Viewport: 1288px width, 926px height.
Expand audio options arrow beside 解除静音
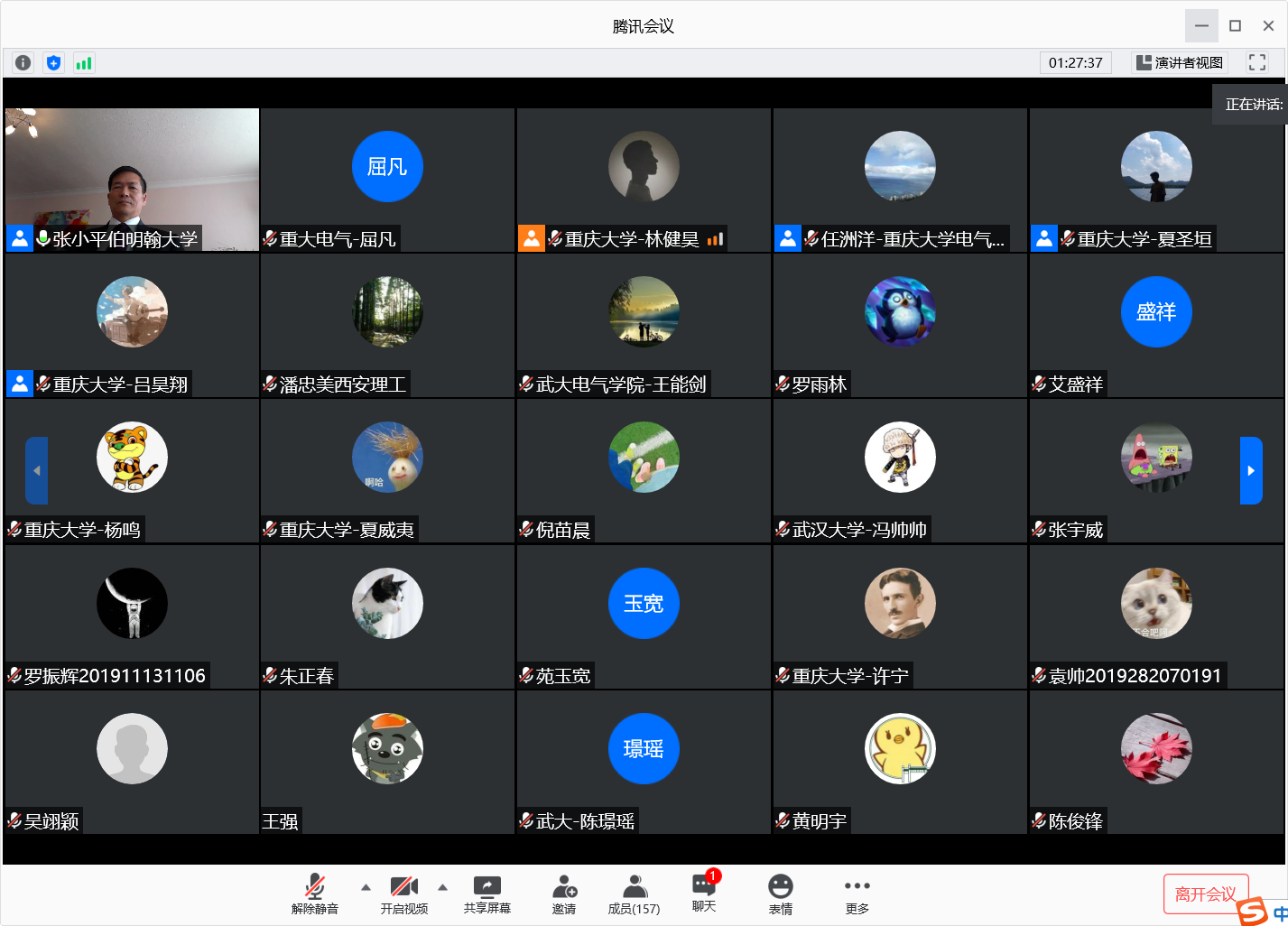pyautogui.click(x=366, y=887)
